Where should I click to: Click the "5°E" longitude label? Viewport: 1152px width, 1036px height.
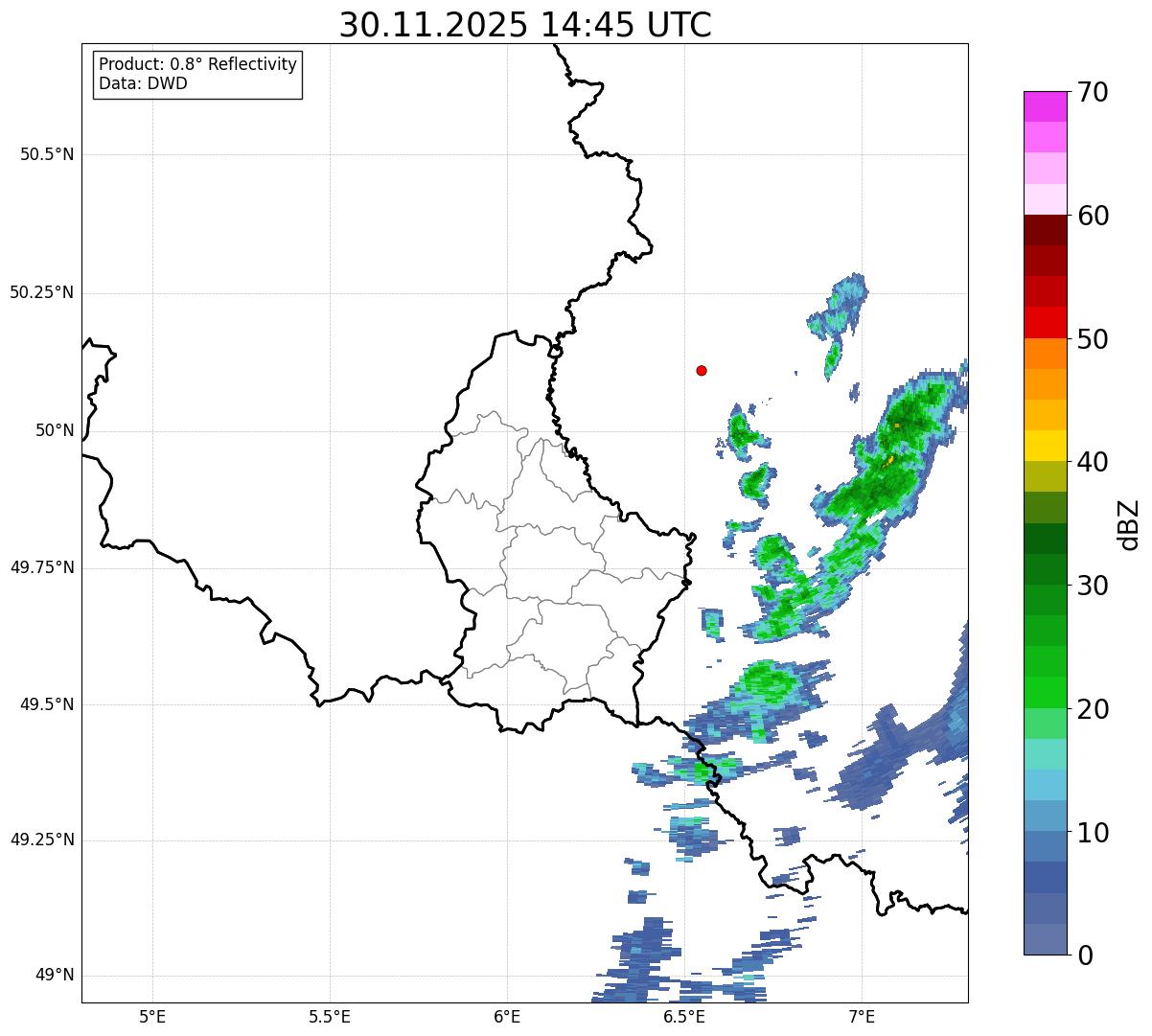click(x=152, y=1016)
